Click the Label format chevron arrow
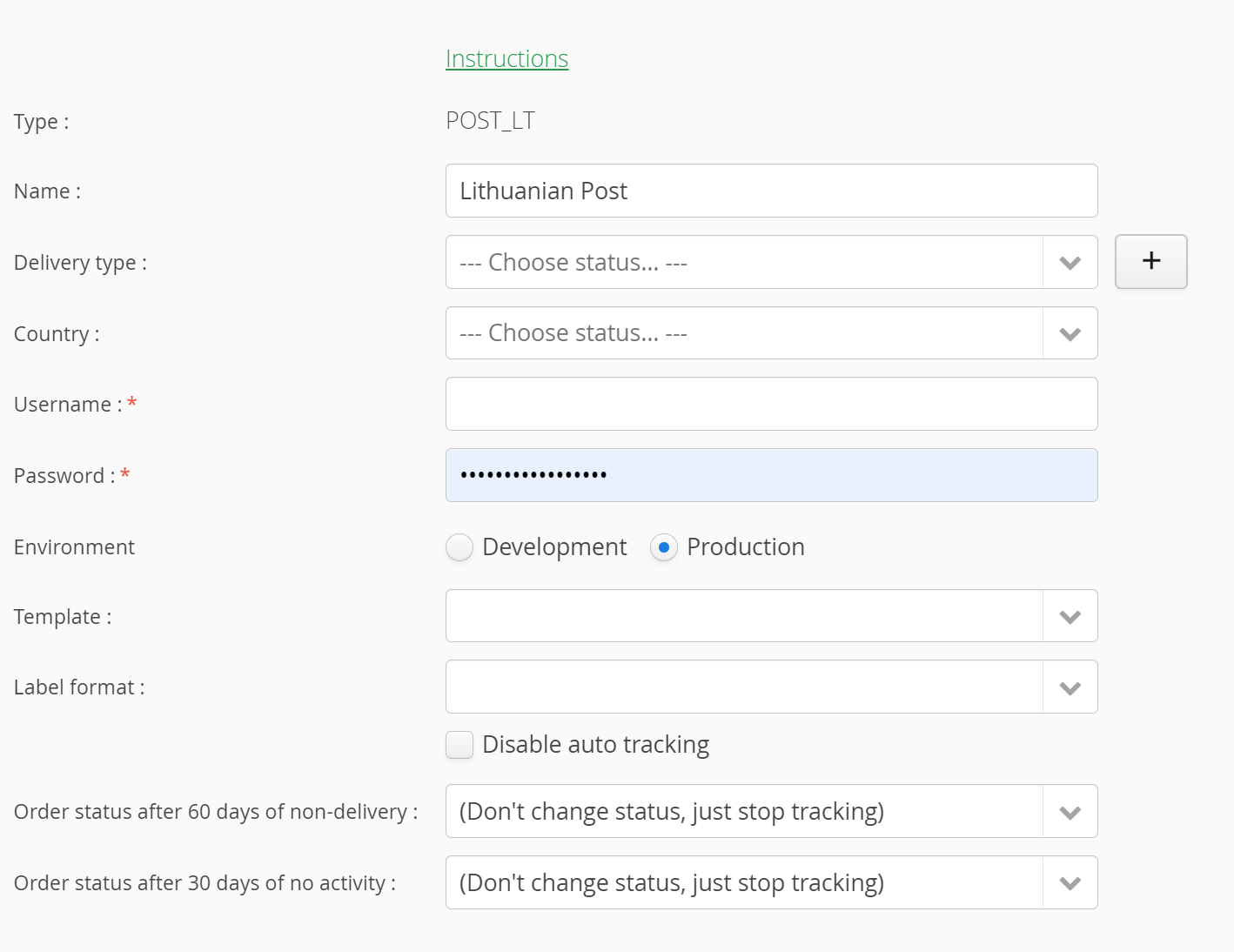Image resolution: width=1234 pixels, height=952 pixels. [1070, 688]
